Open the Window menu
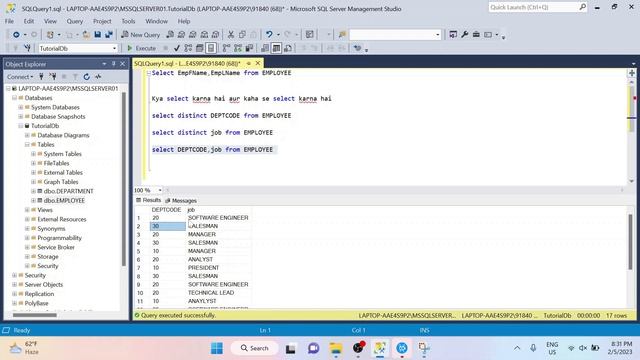The width and height of the screenshot is (640, 360). point(156,21)
